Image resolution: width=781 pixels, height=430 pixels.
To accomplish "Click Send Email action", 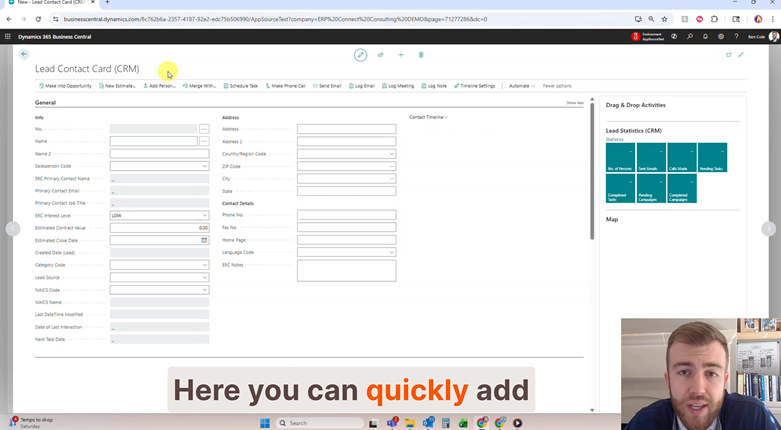I will point(327,86).
